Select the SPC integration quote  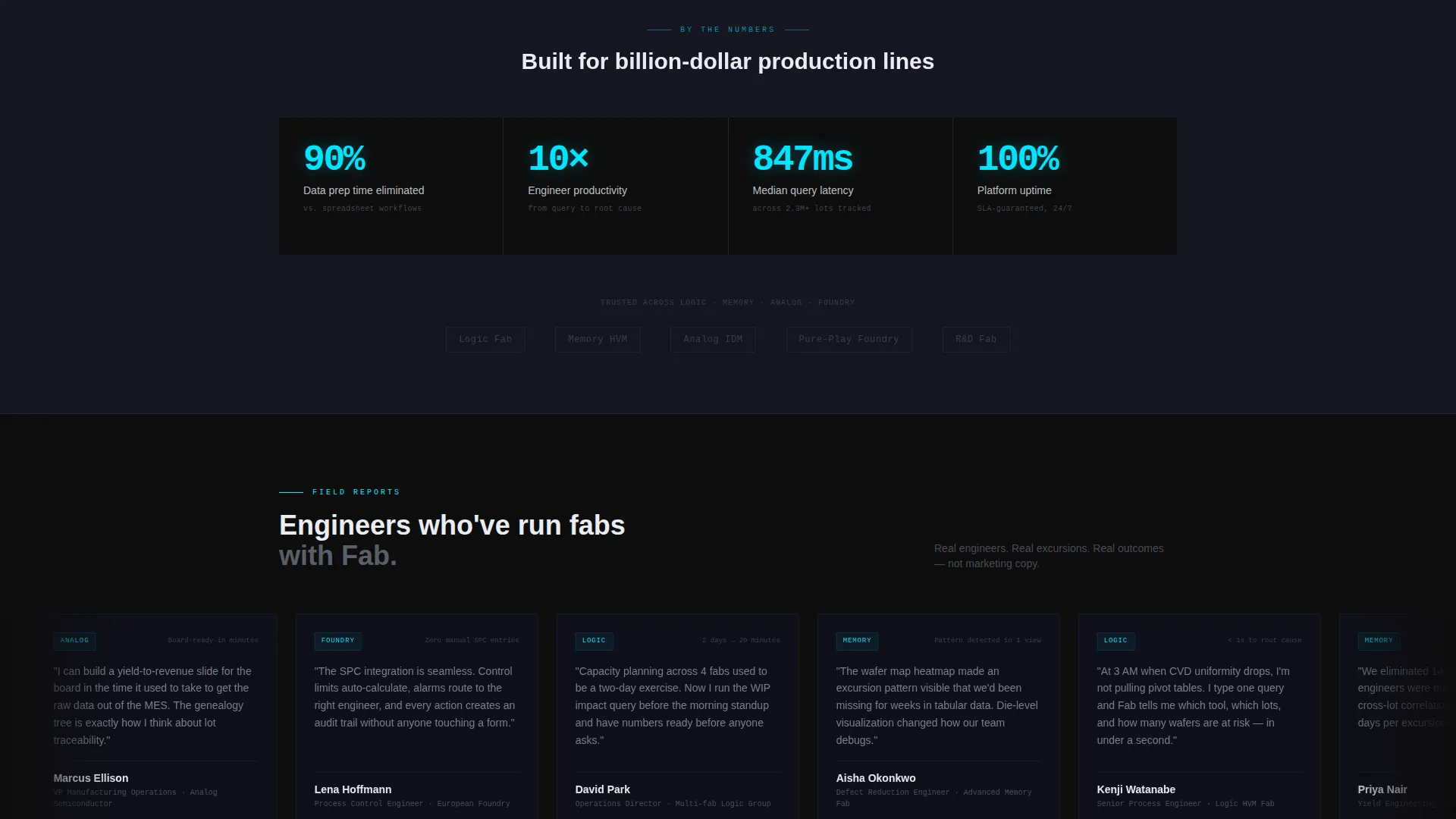415,697
